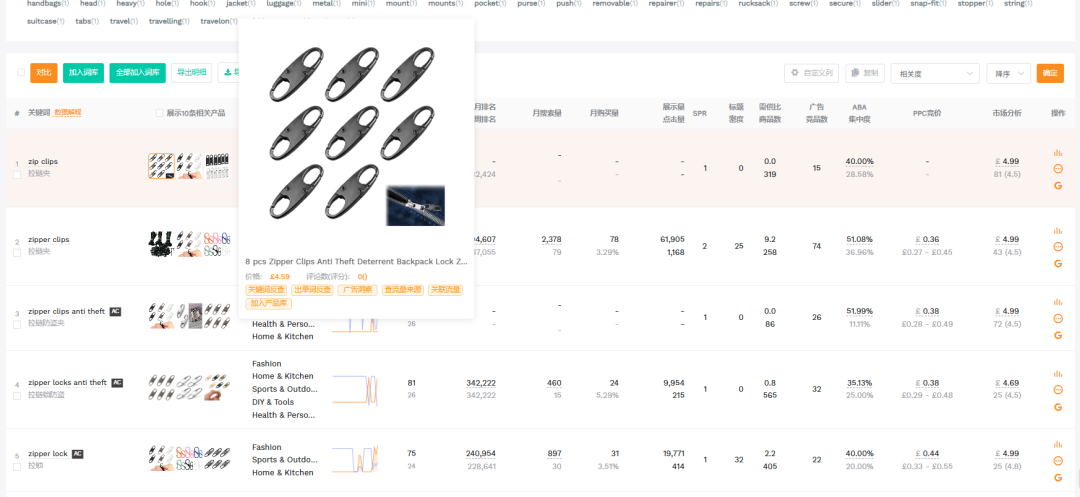
Task: Open the 8 pcs Zipper Clips product title
Action: click(356, 262)
